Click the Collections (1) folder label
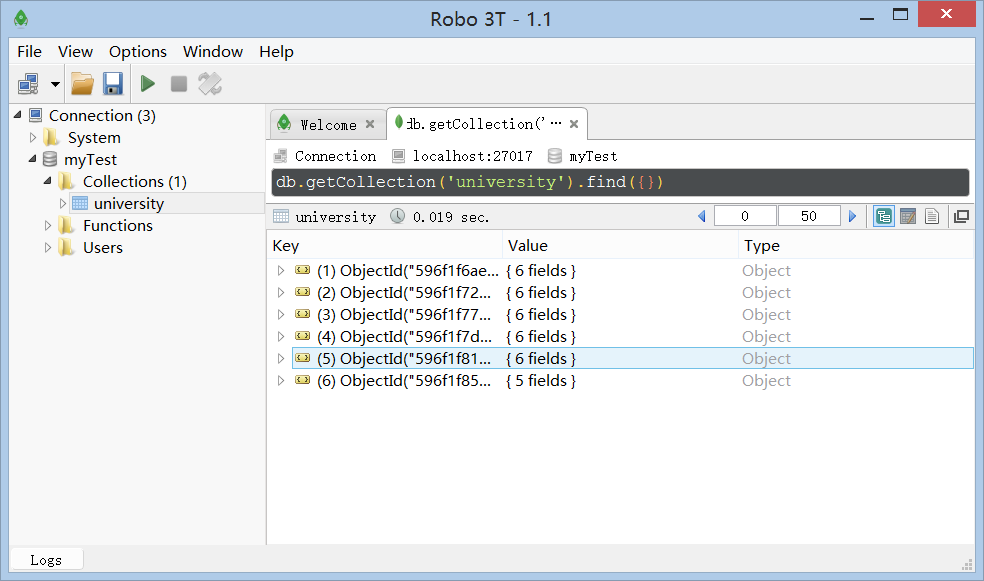The height and width of the screenshot is (581, 984). point(135,181)
